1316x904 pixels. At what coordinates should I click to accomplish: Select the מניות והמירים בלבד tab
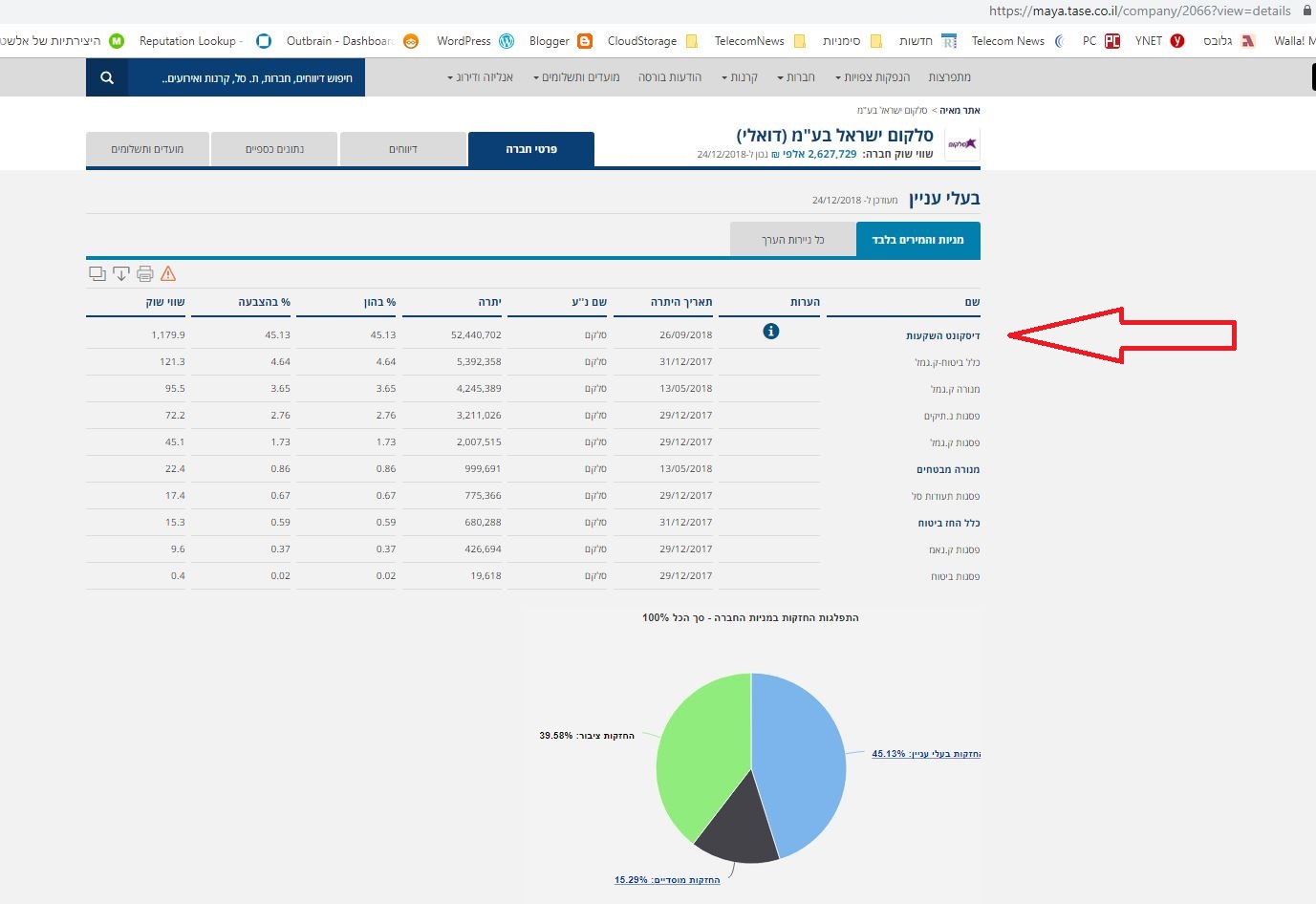[x=918, y=240]
